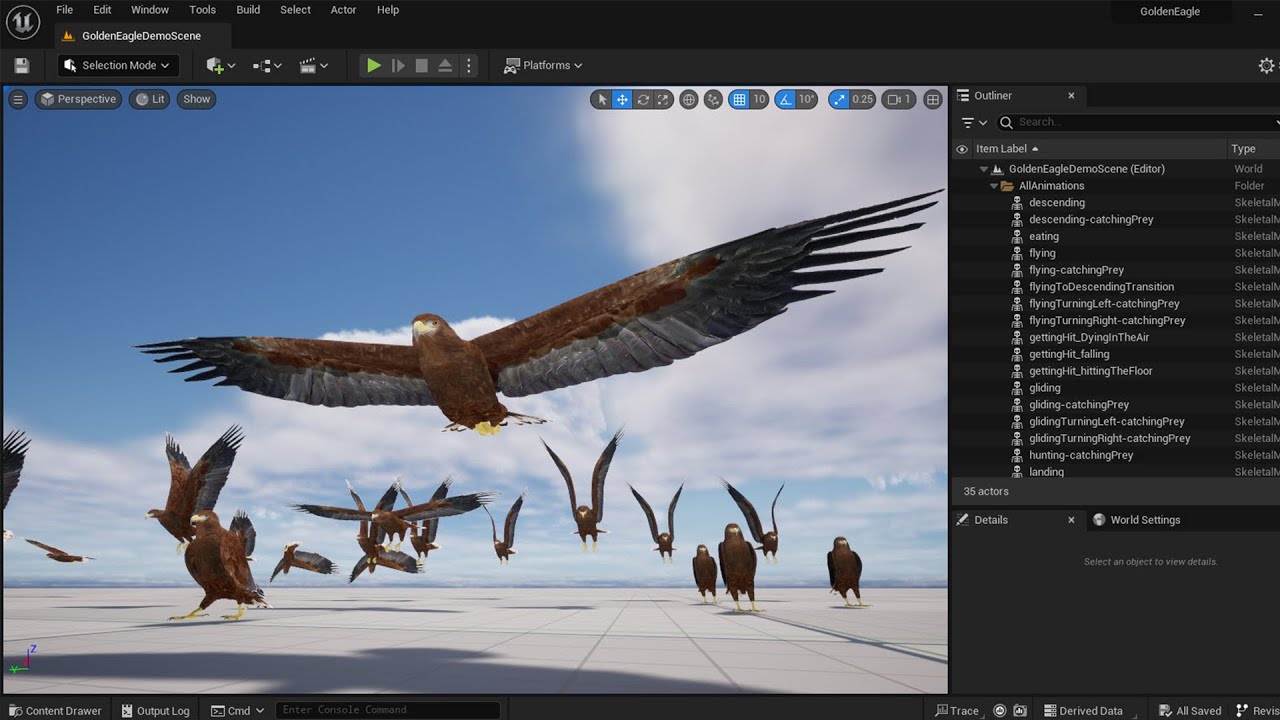Screen dimensions: 1280x720
Task: Toggle rotation snapping
Action: (786, 99)
